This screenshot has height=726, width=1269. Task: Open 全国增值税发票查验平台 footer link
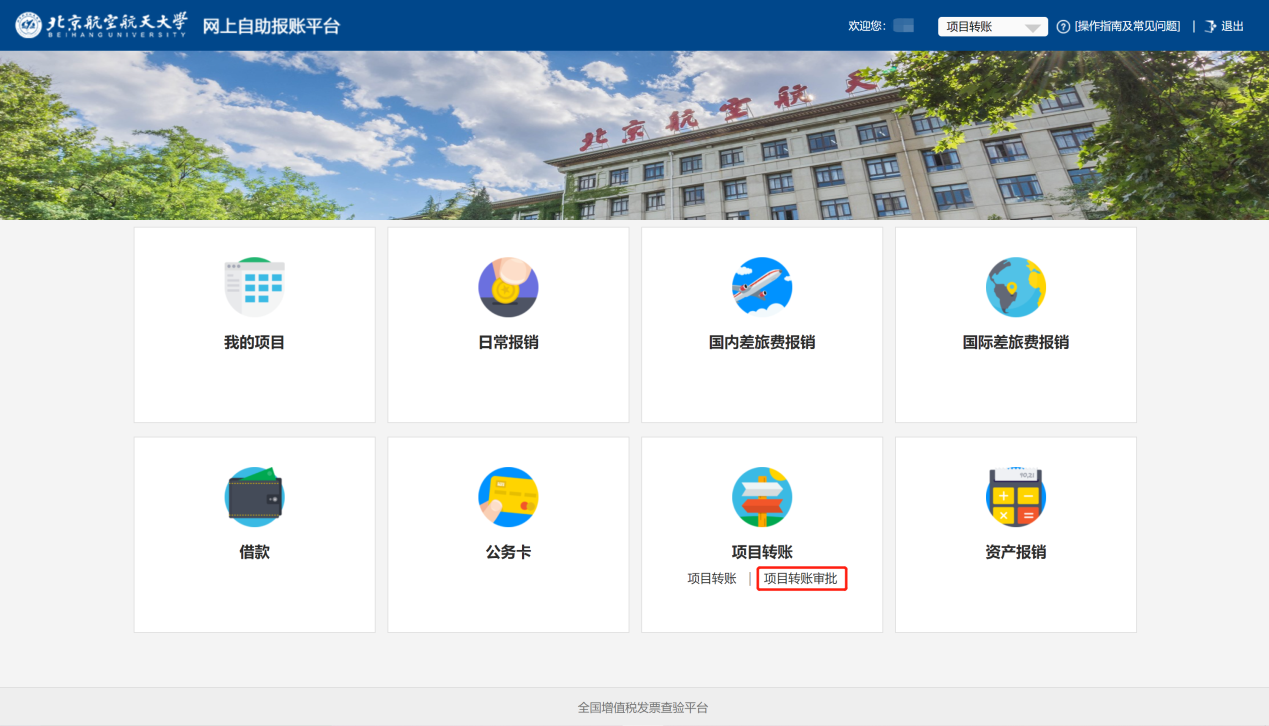click(642, 707)
